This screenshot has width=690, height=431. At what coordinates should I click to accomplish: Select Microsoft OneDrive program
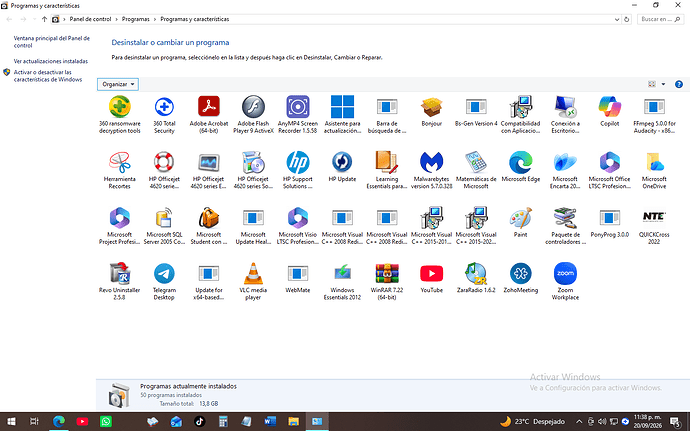pyautogui.click(x=654, y=170)
